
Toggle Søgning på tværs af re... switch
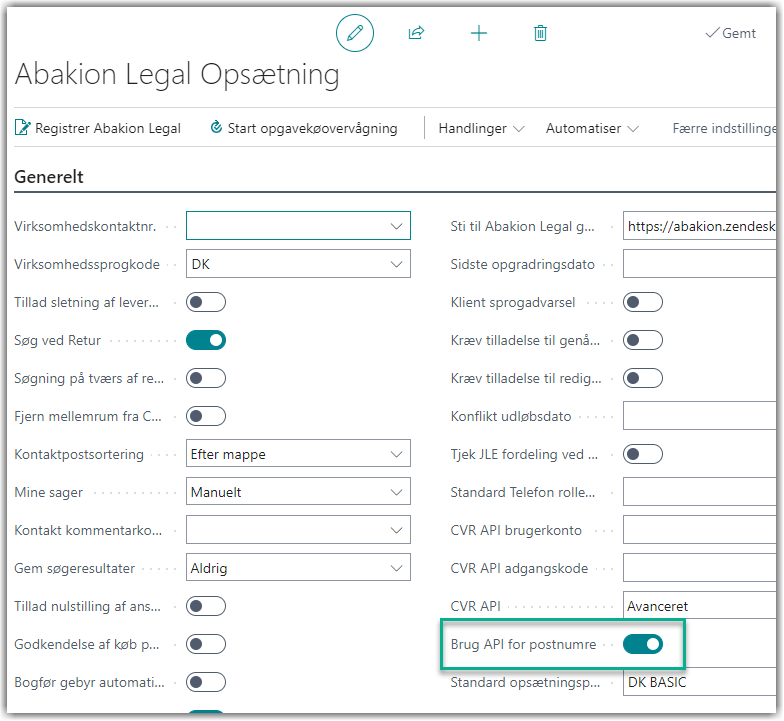pyautogui.click(x=206, y=378)
